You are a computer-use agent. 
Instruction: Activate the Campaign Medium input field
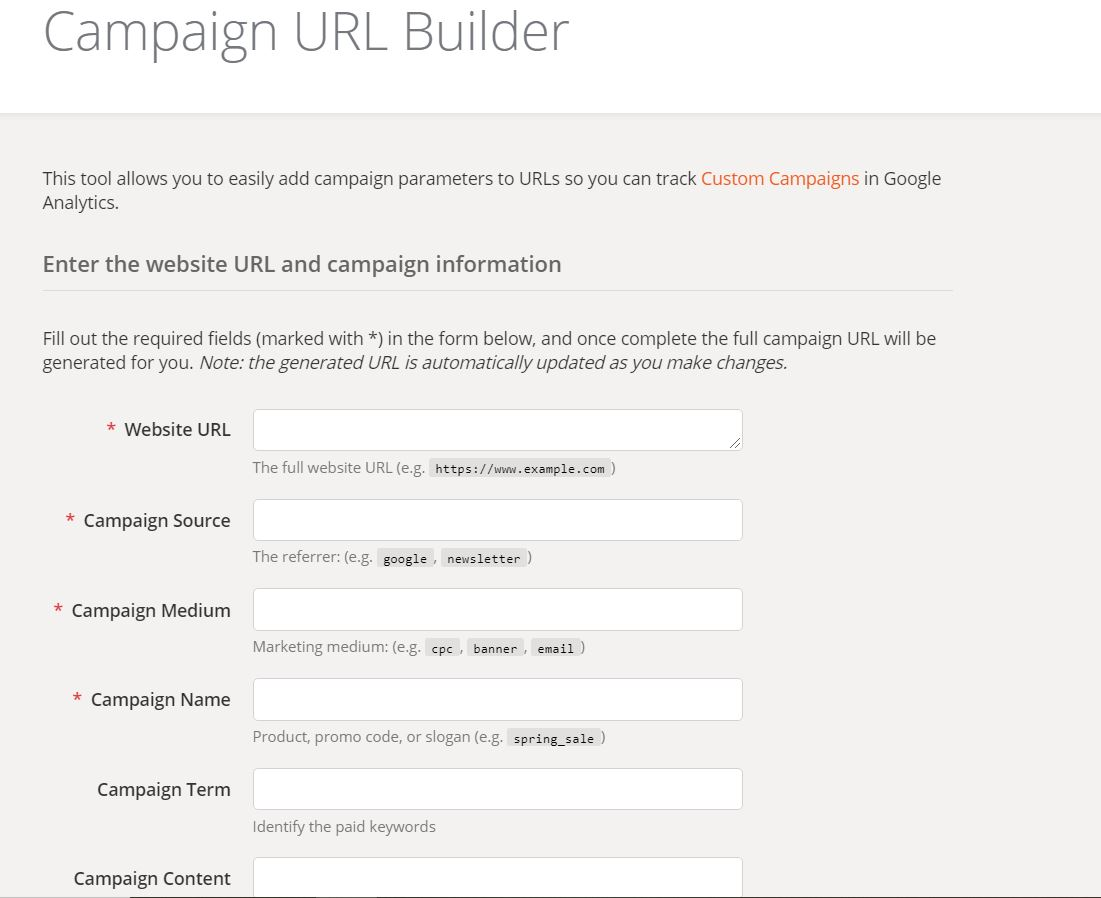point(497,609)
